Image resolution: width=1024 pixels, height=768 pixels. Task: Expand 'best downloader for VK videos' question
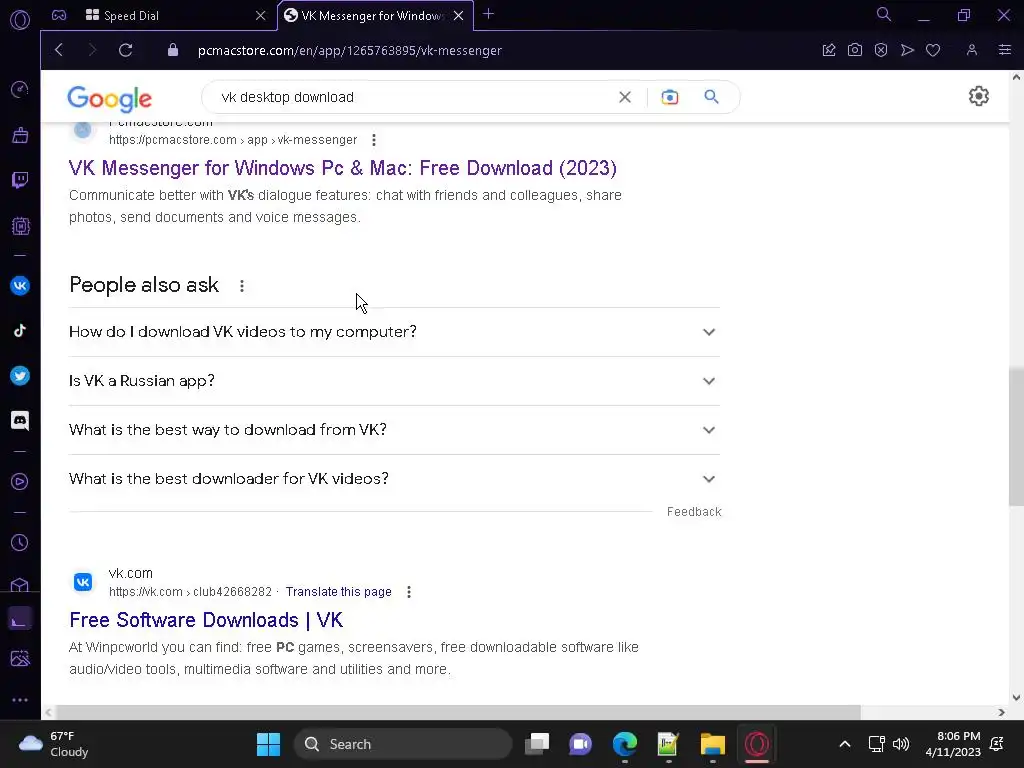(x=394, y=479)
